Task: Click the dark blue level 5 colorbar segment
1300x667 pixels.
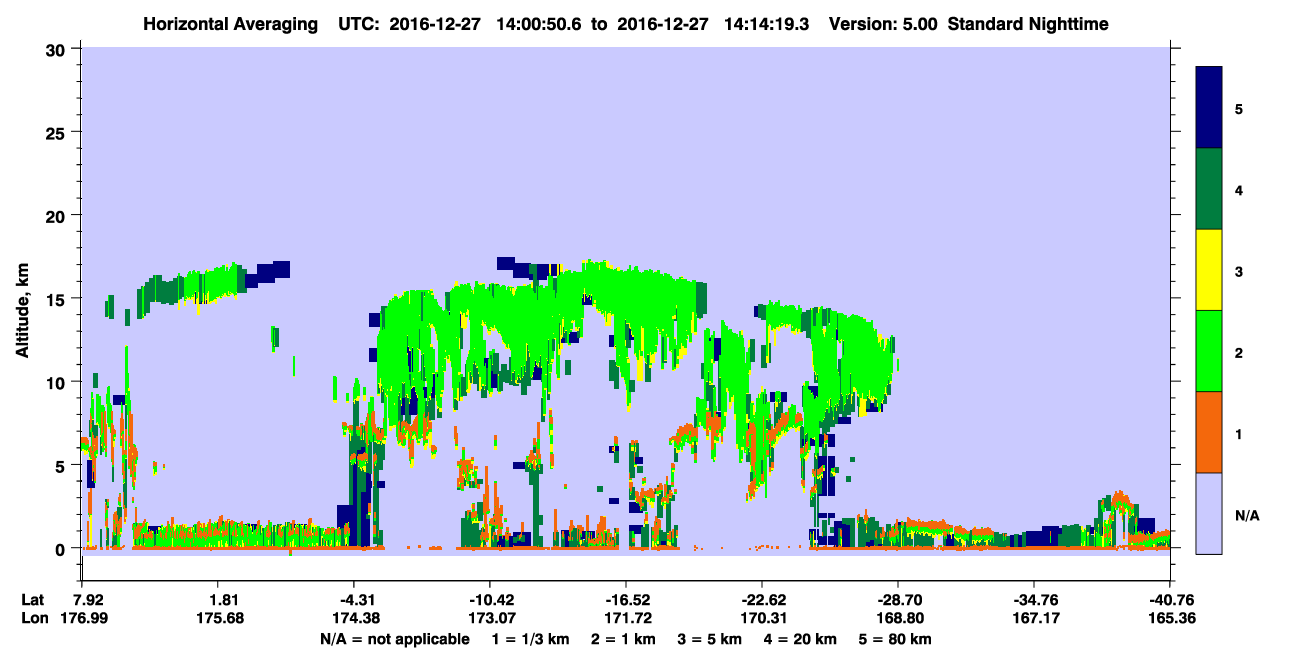Action: click(x=1209, y=108)
